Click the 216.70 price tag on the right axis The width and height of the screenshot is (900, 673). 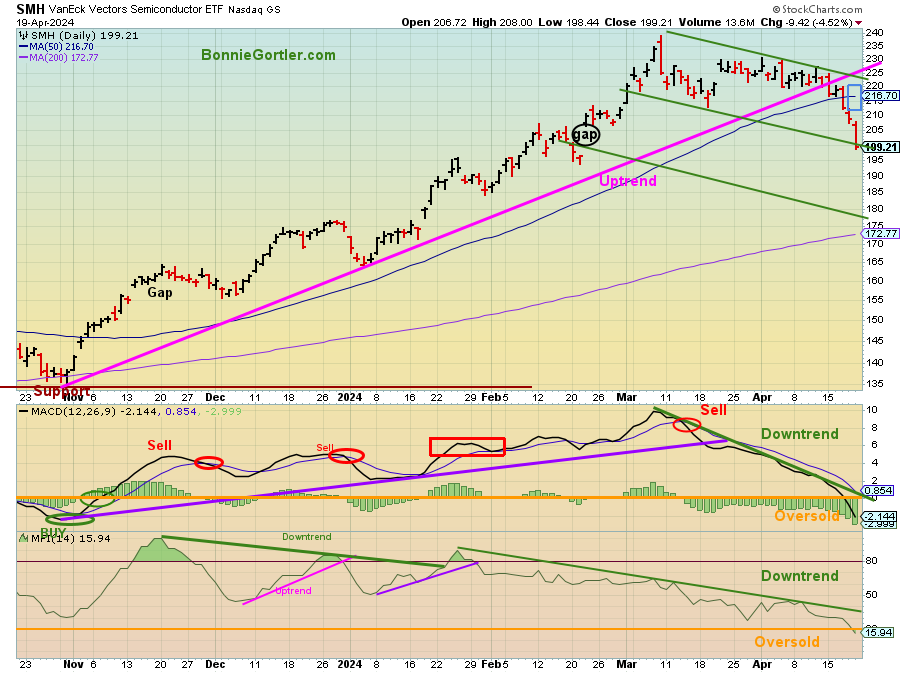click(x=880, y=96)
